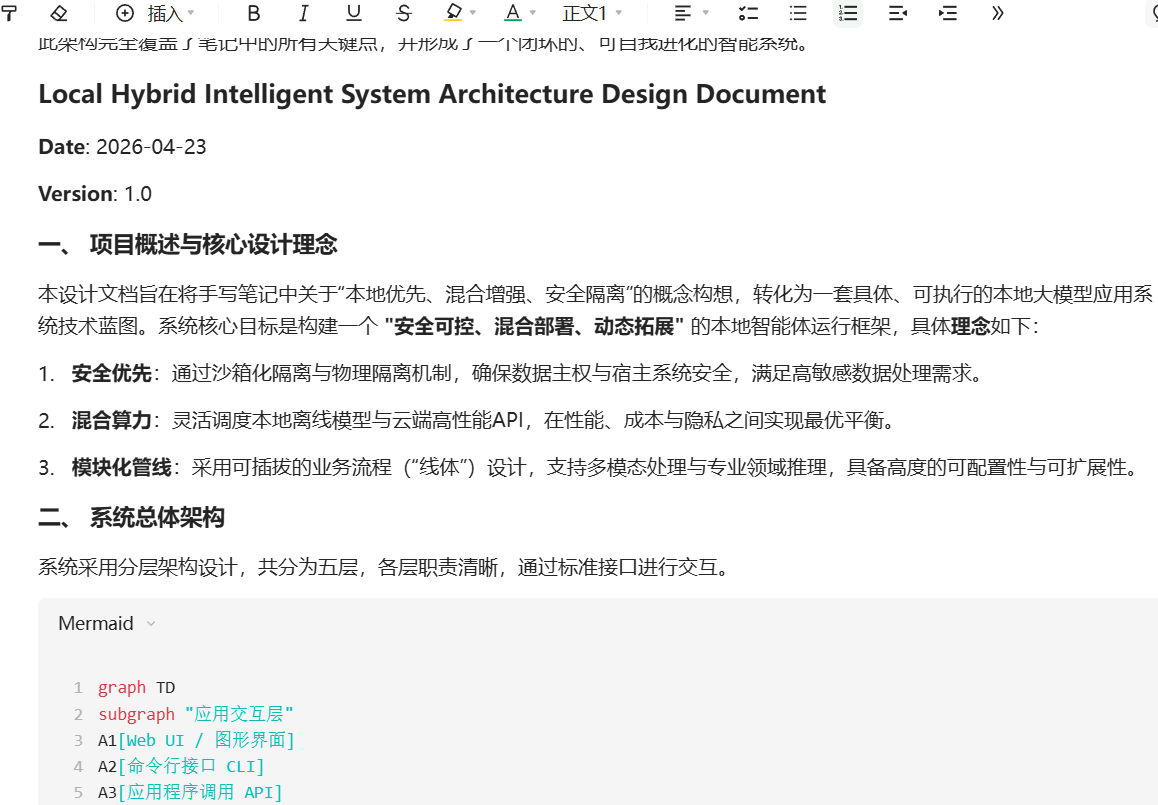Image resolution: width=1158 pixels, height=805 pixels.
Task: Click bold phrase 安全可控、混合部署、动态拓展
Action: (x=535, y=326)
